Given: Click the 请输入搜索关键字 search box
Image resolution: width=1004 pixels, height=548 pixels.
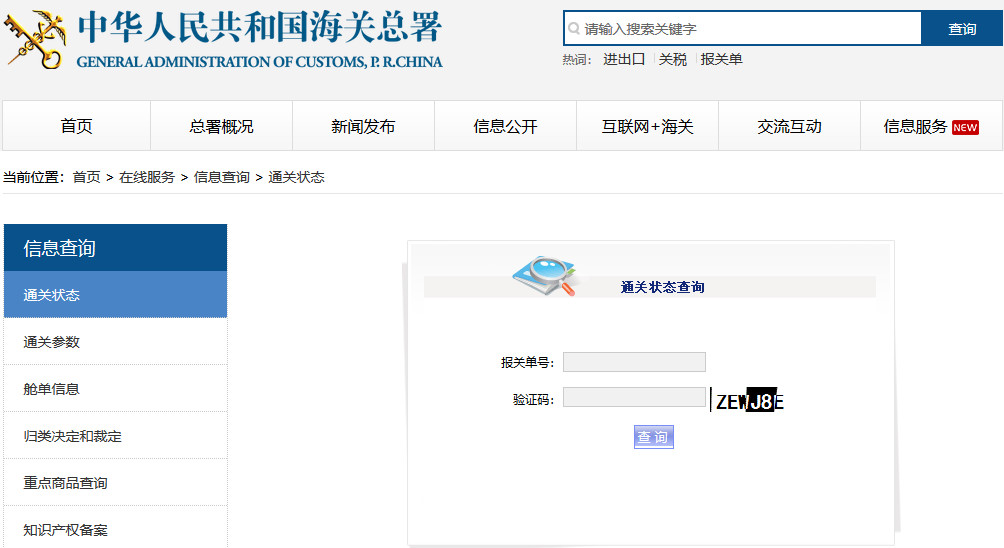Looking at the screenshot, I should coord(743,28).
